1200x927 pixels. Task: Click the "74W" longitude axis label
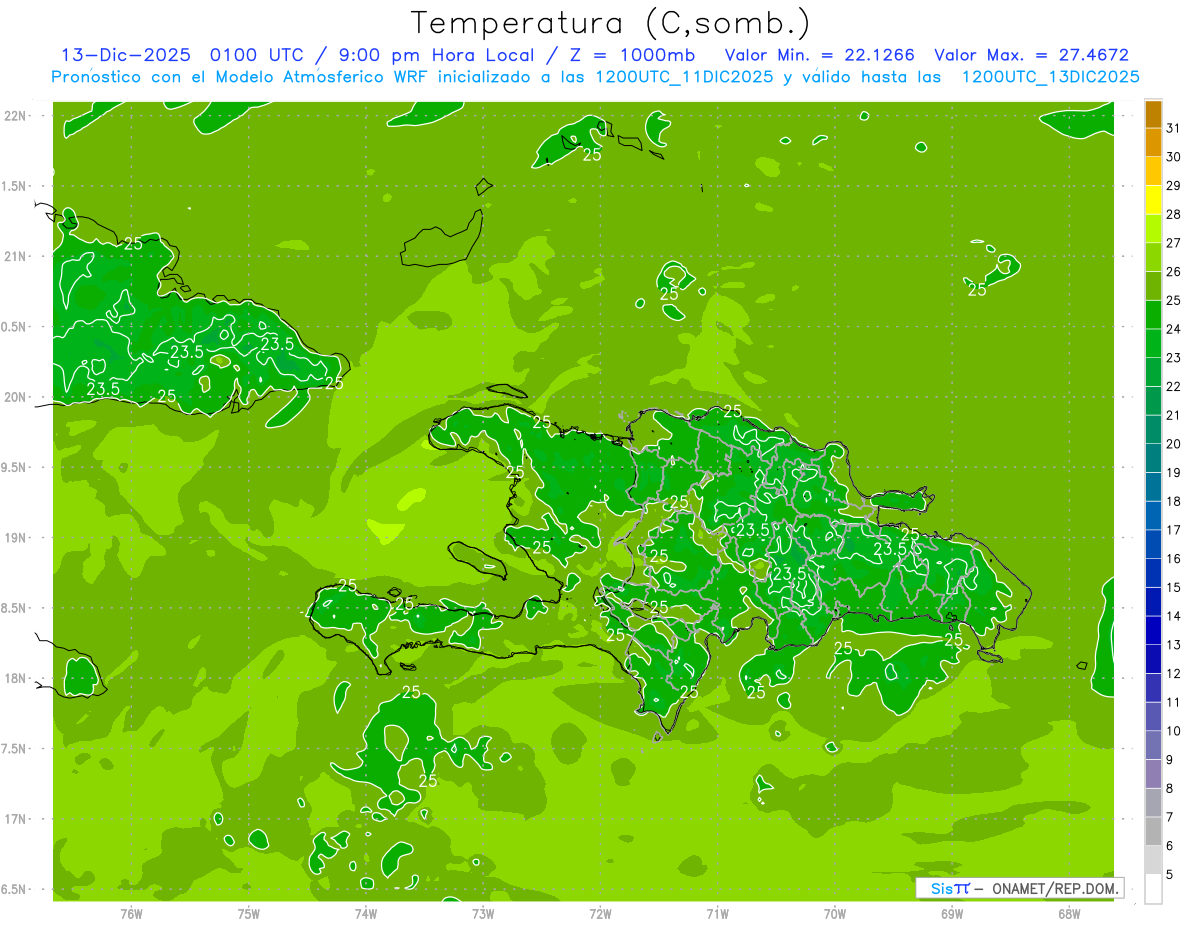(365, 914)
